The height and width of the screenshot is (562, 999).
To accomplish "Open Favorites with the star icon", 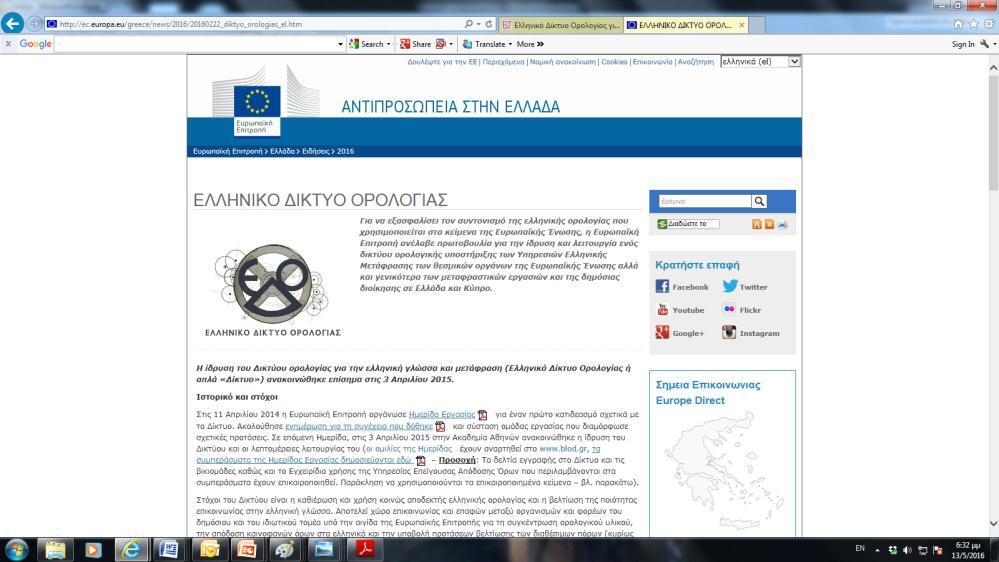I will pyautogui.click(x=973, y=24).
